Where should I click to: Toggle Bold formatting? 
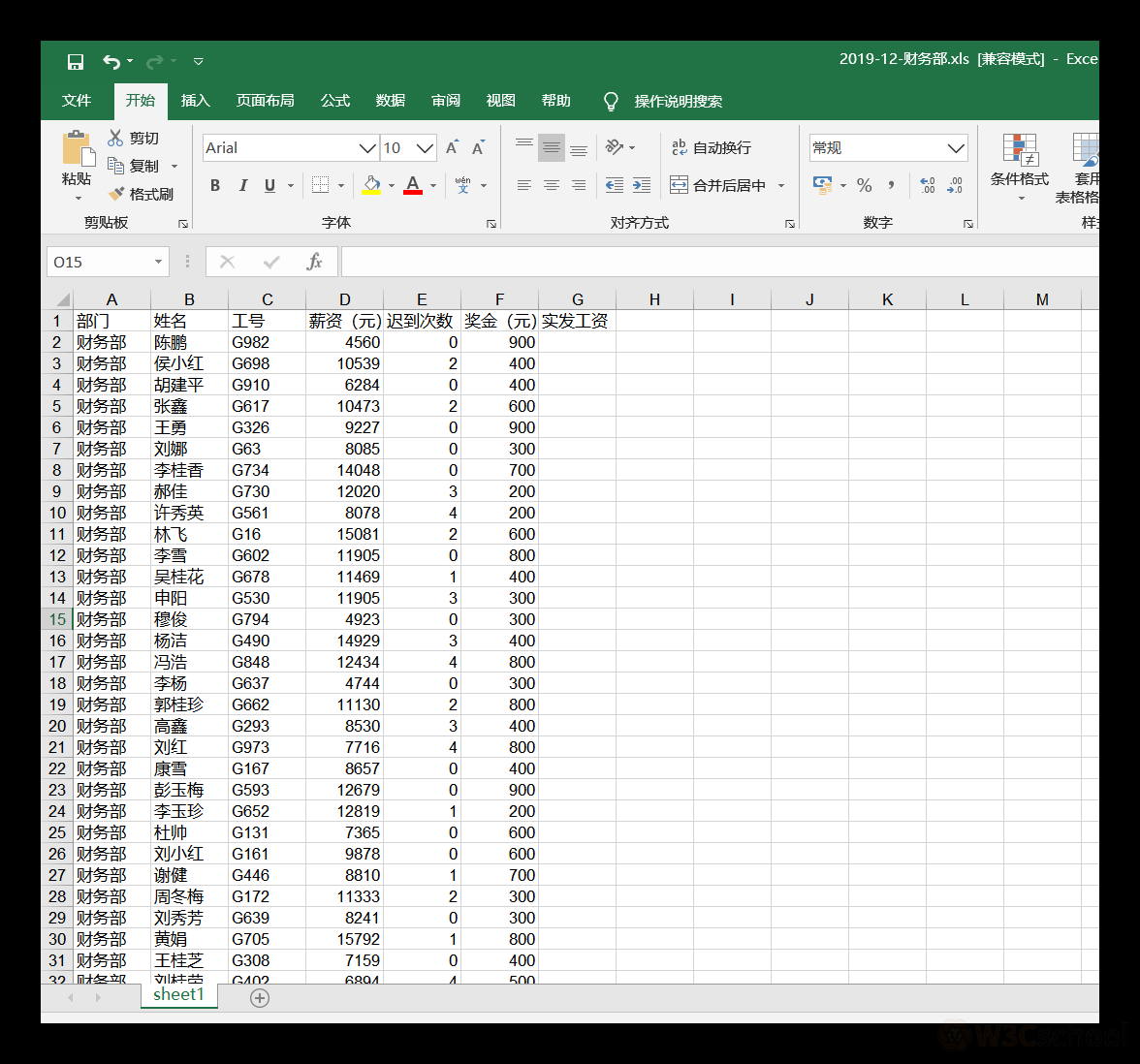215,185
